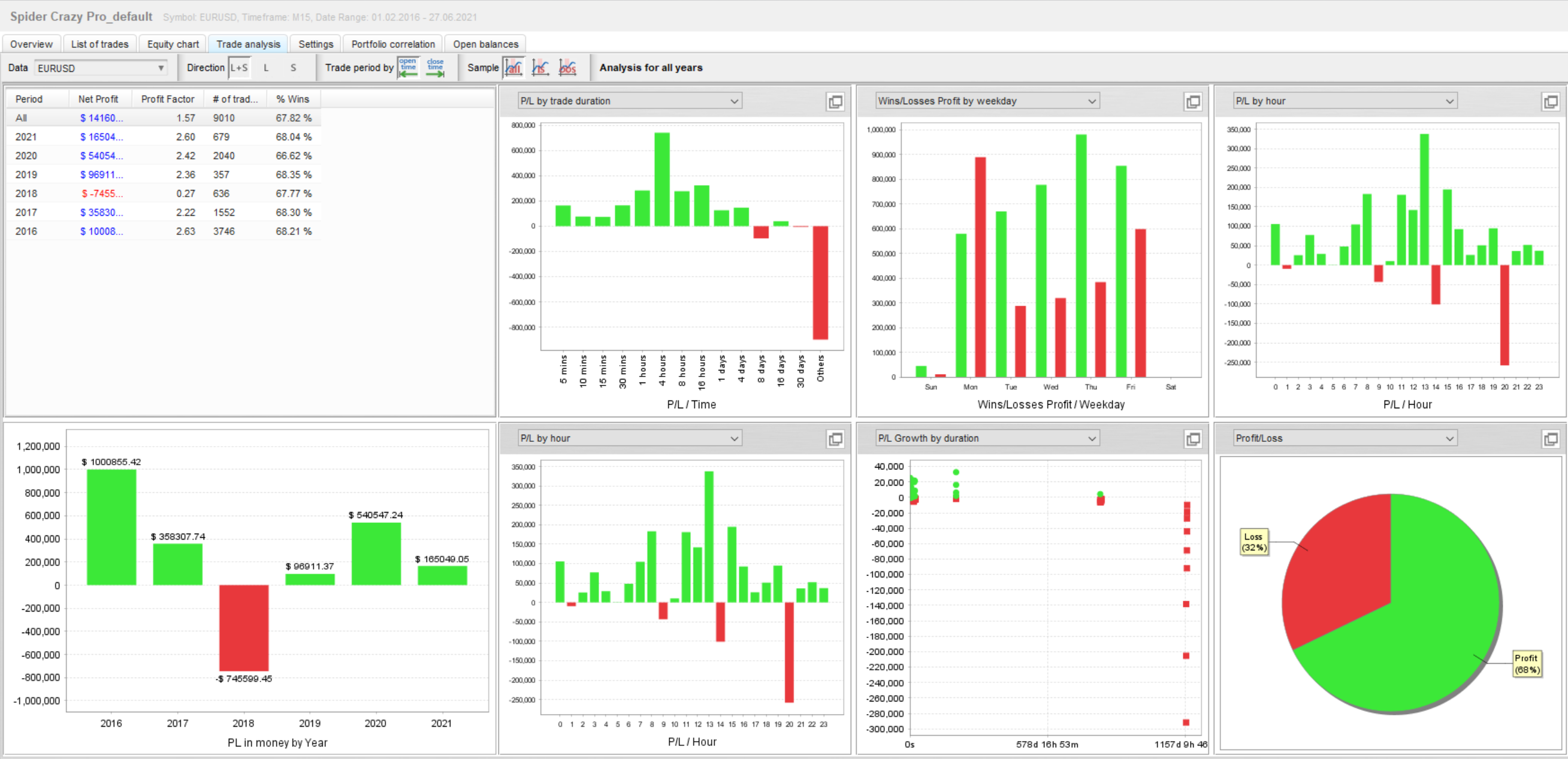Image resolution: width=1568 pixels, height=759 pixels.
Task: Click the 68.35 % wins cell
Action: tap(294, 175)
